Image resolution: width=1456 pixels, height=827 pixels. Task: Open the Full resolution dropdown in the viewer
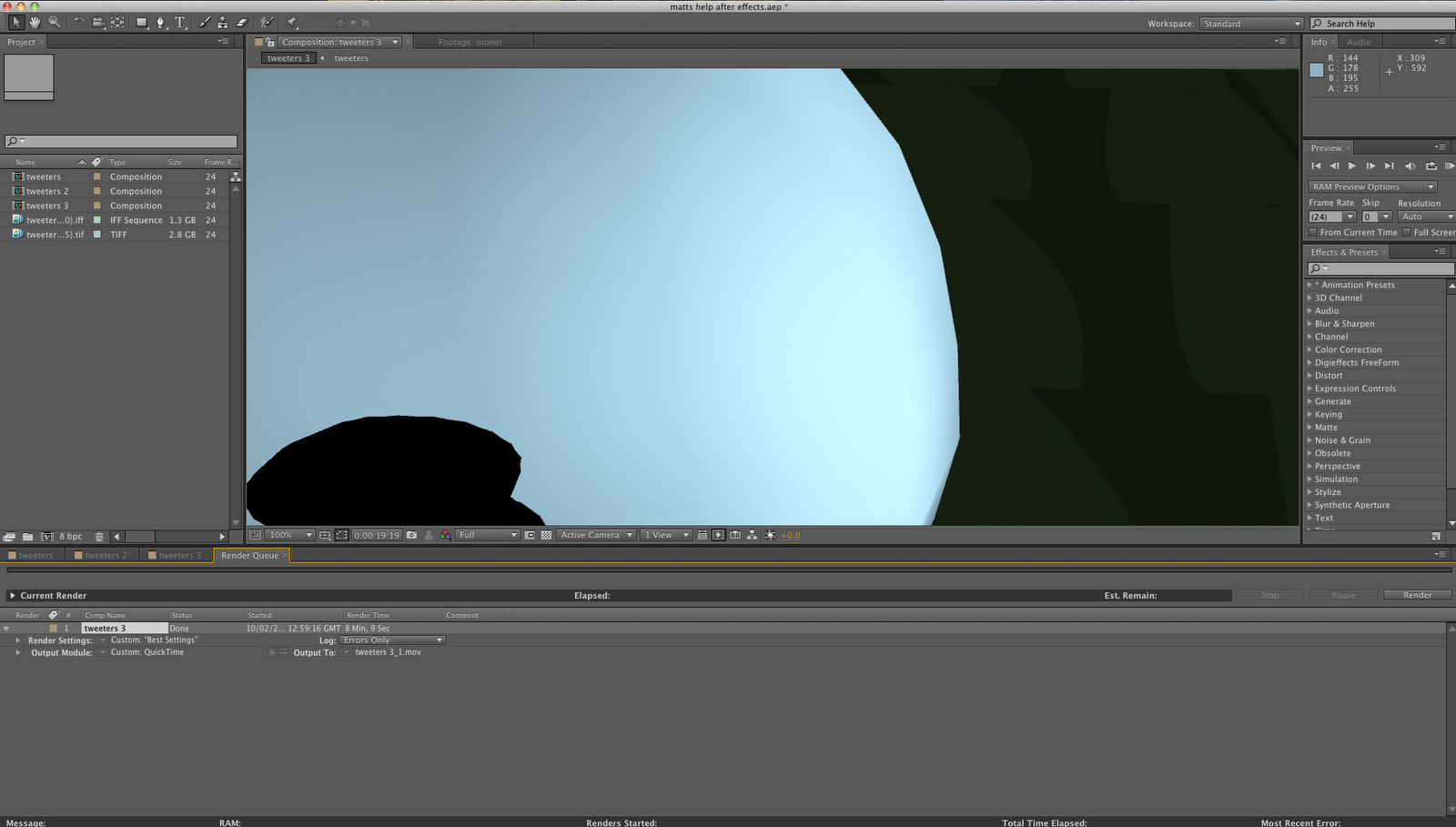pos(488,535)
